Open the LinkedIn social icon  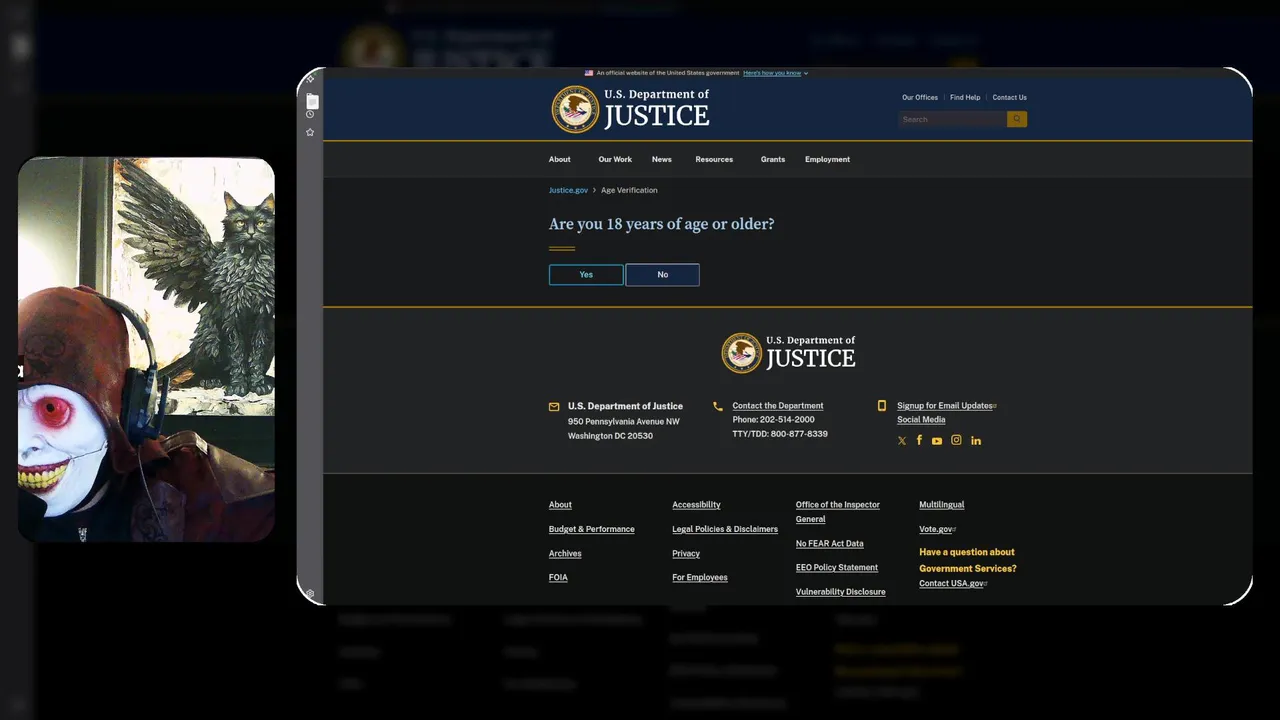coord(976,441)
